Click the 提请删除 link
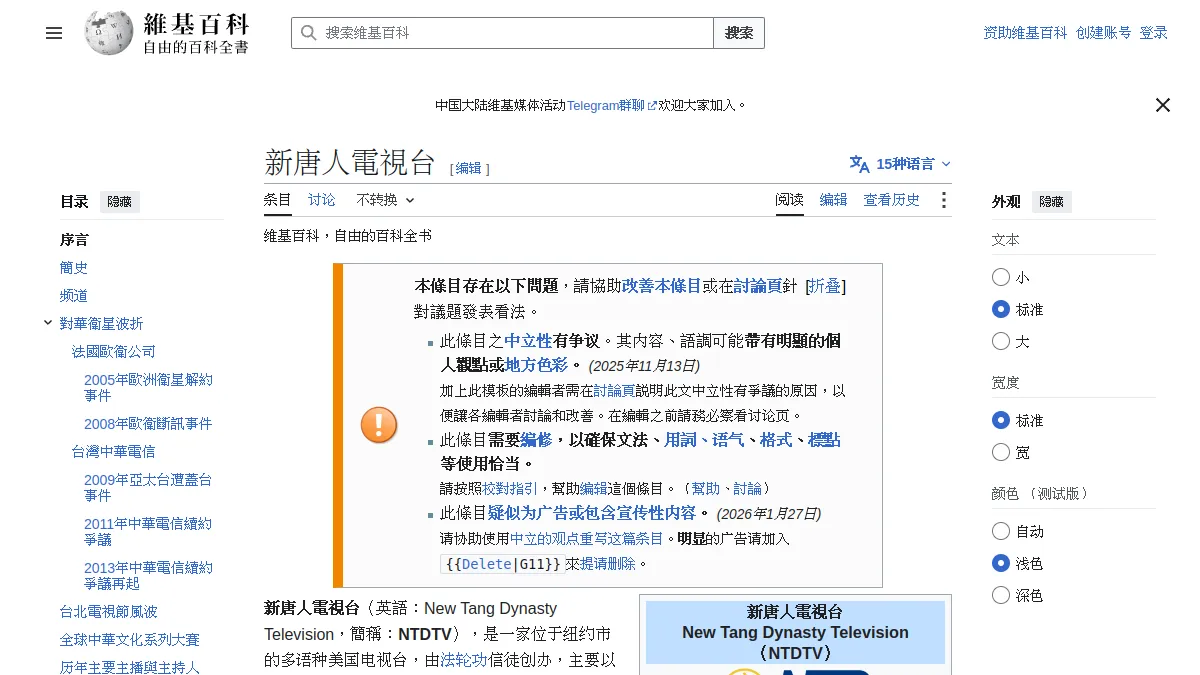Screen dimensions: 1200x675 point(608,564)
